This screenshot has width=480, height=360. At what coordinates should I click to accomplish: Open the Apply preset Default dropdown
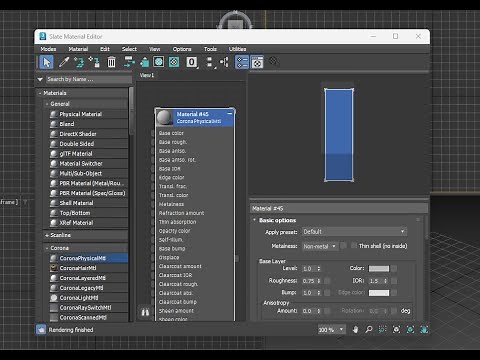coord(354,231)
